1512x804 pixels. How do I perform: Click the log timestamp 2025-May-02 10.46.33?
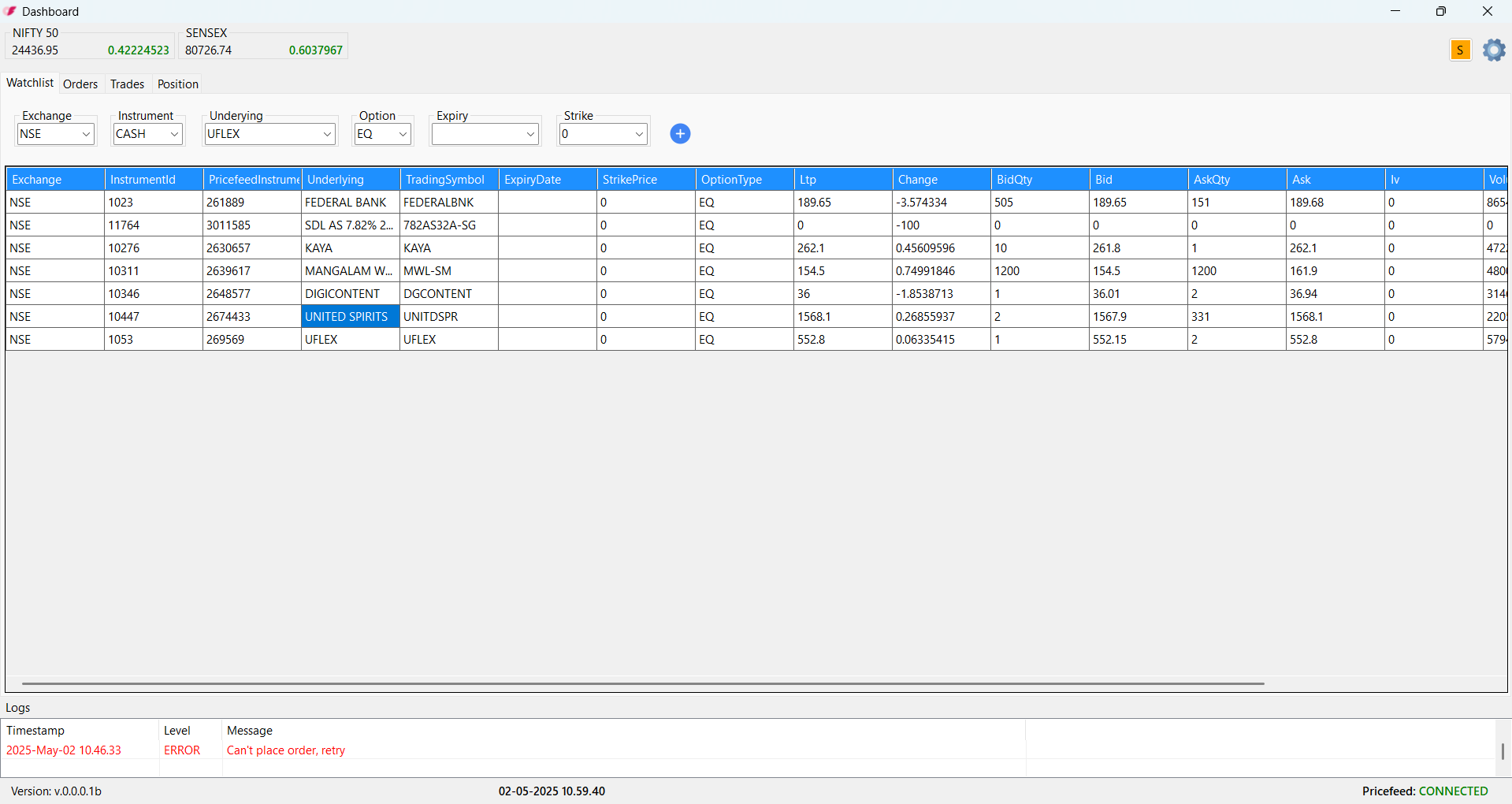64,750
